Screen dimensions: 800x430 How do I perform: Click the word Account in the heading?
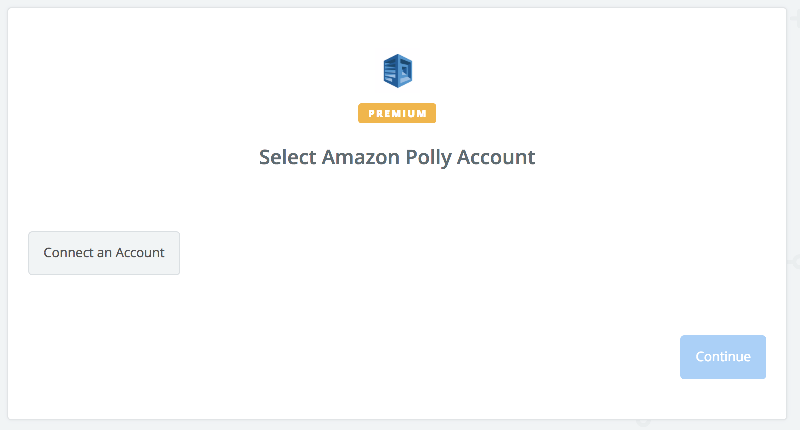[496, 157]
